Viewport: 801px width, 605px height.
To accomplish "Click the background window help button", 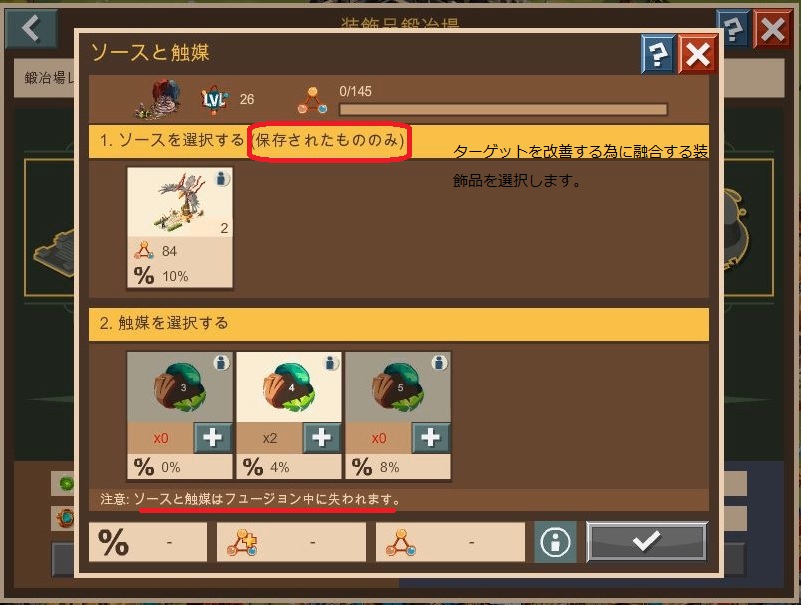I will coord(733,30).
